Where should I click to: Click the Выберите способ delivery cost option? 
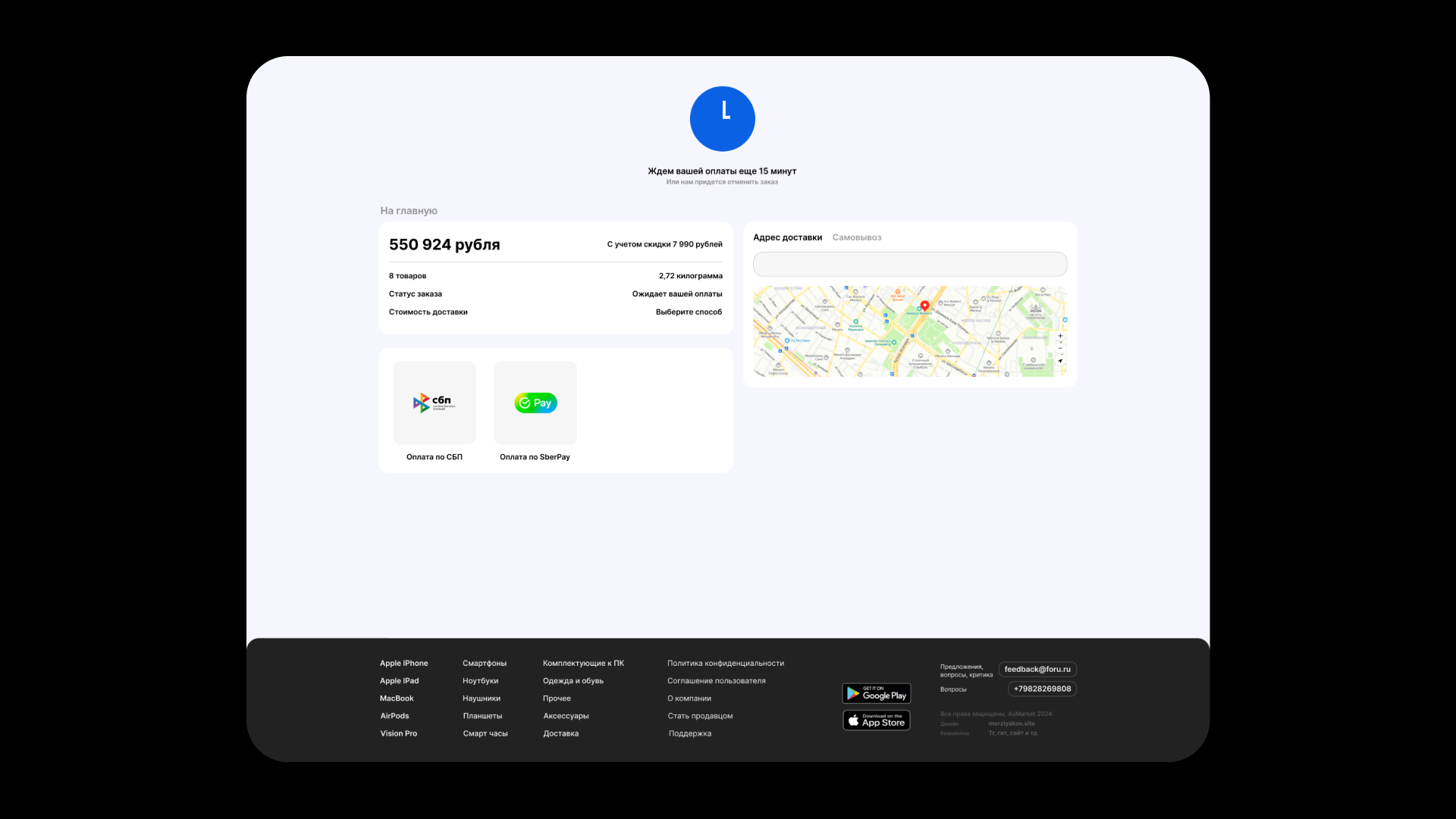[x=689, y=312]
